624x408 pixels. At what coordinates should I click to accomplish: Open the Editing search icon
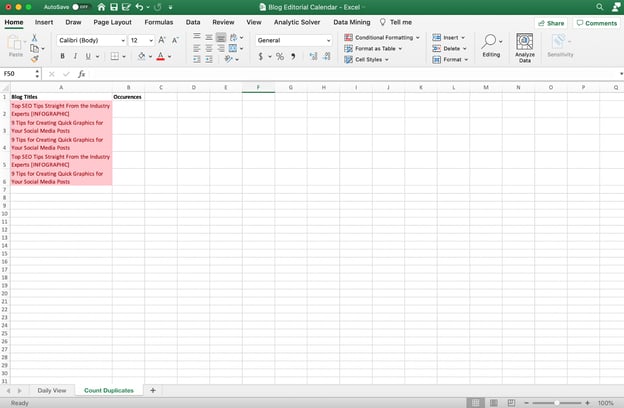(490, 42)
